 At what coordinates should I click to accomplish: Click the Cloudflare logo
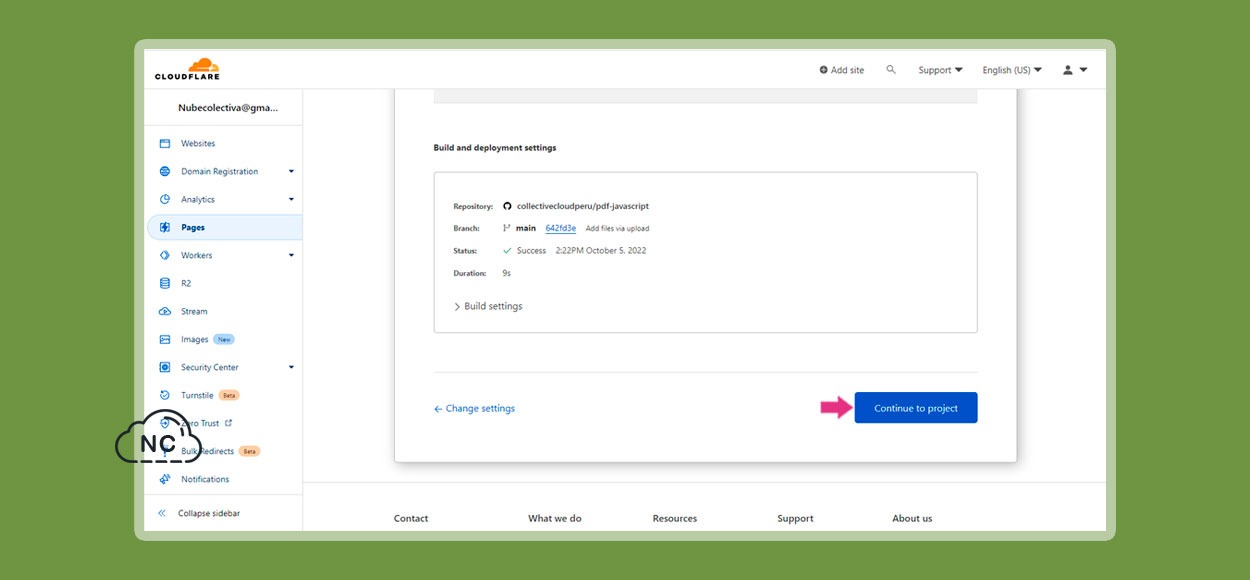click(187, 69)
